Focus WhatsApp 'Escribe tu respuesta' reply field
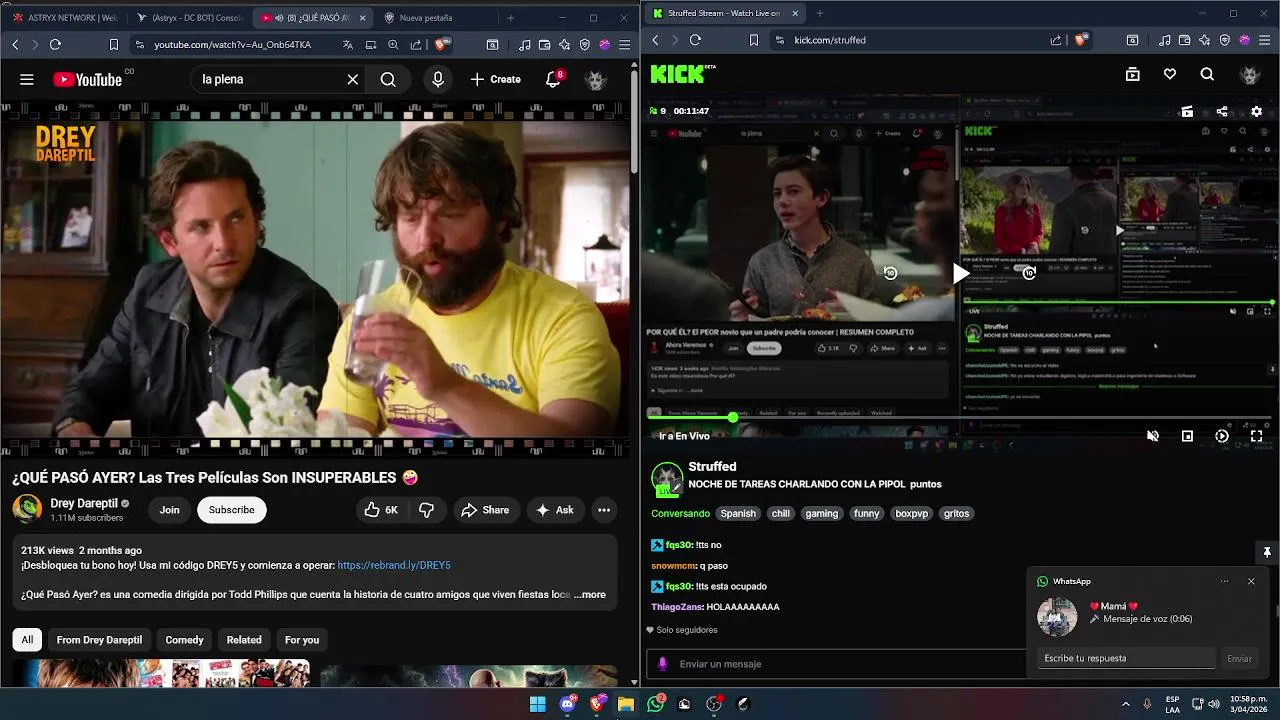The width and height of the screenshot is (1280, 720). pyautogui.click(x=1126, y=658)
